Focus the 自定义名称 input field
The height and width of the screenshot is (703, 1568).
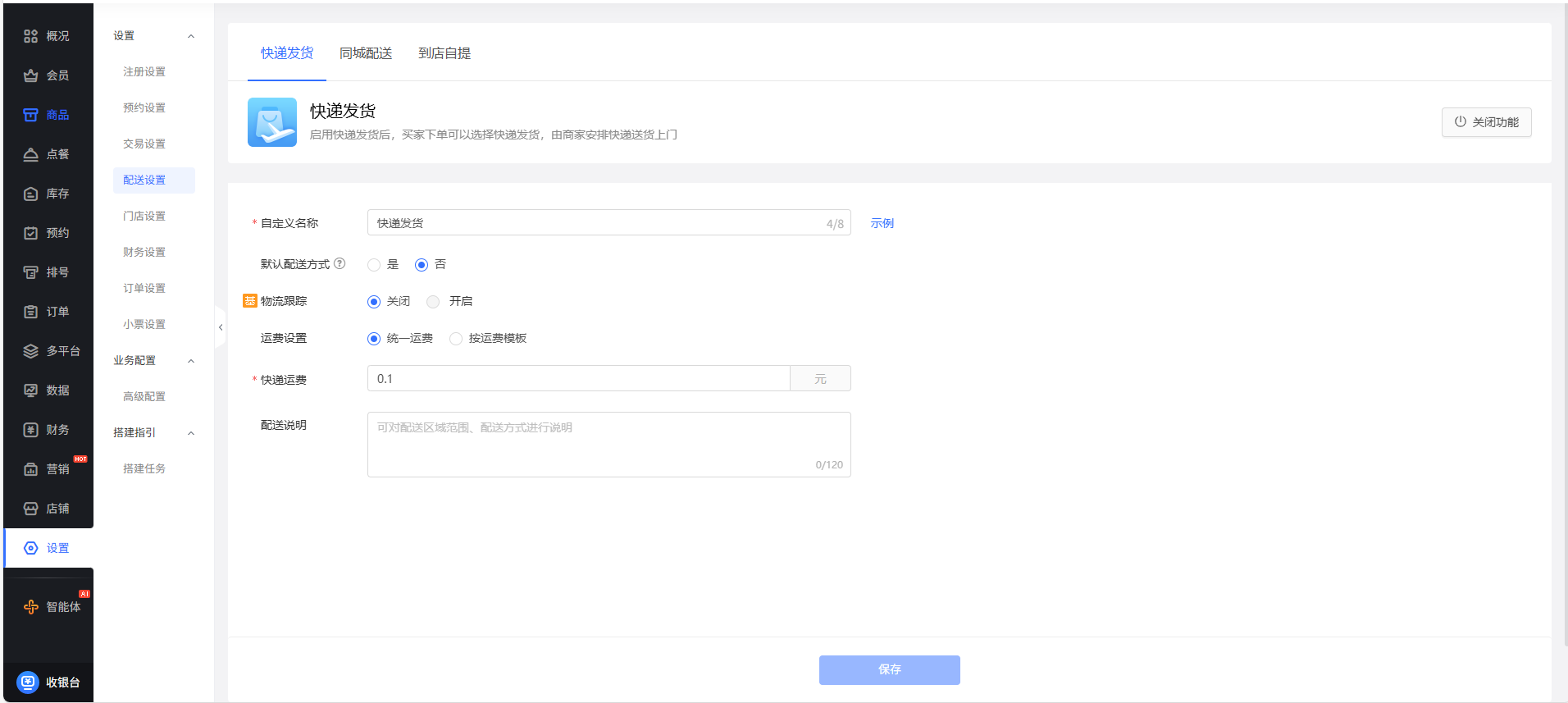(x=609, y=223)
